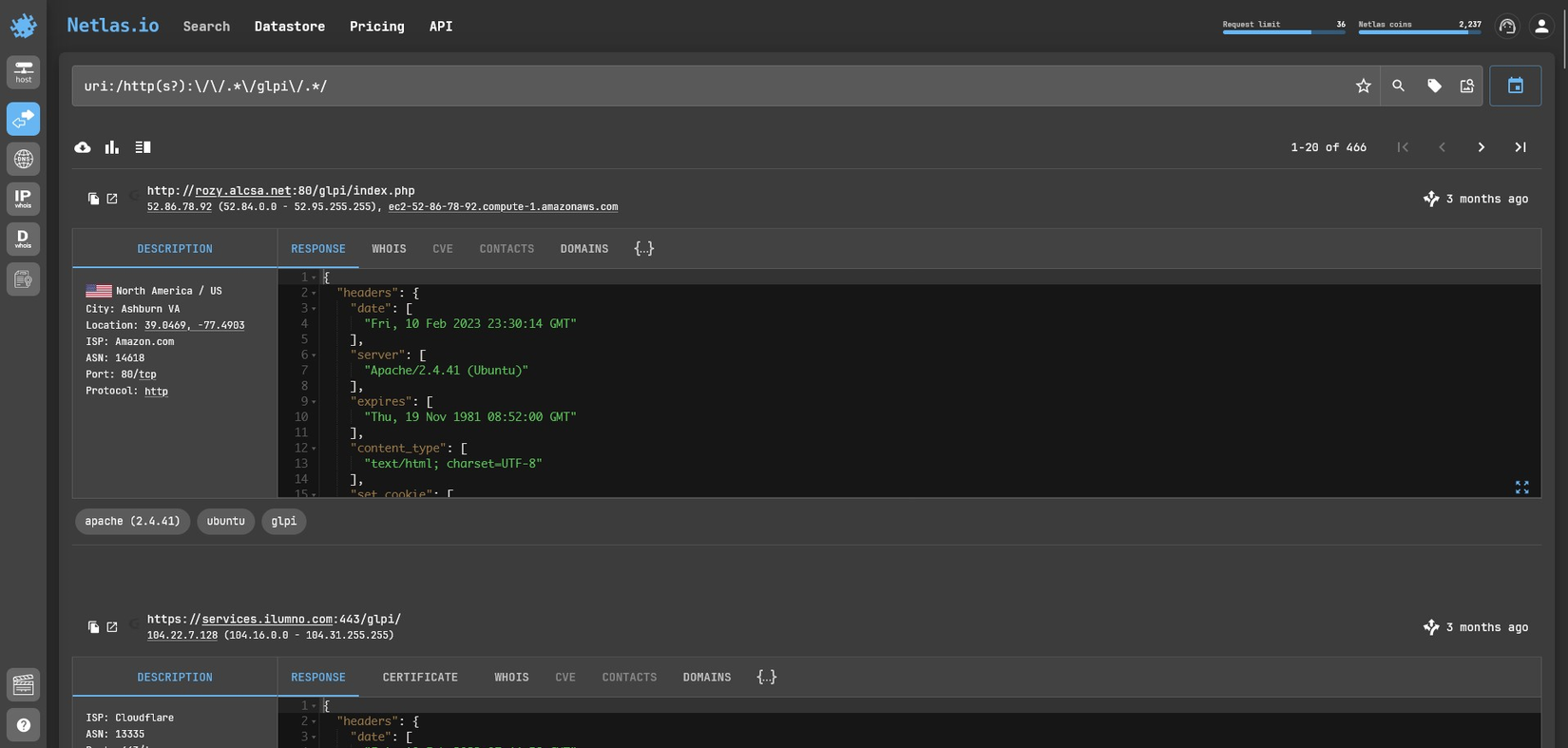The height and width of the screenshot is (748, 1568).
Task: Open the Datastore page from top navigation
Action: pos(290,27)
